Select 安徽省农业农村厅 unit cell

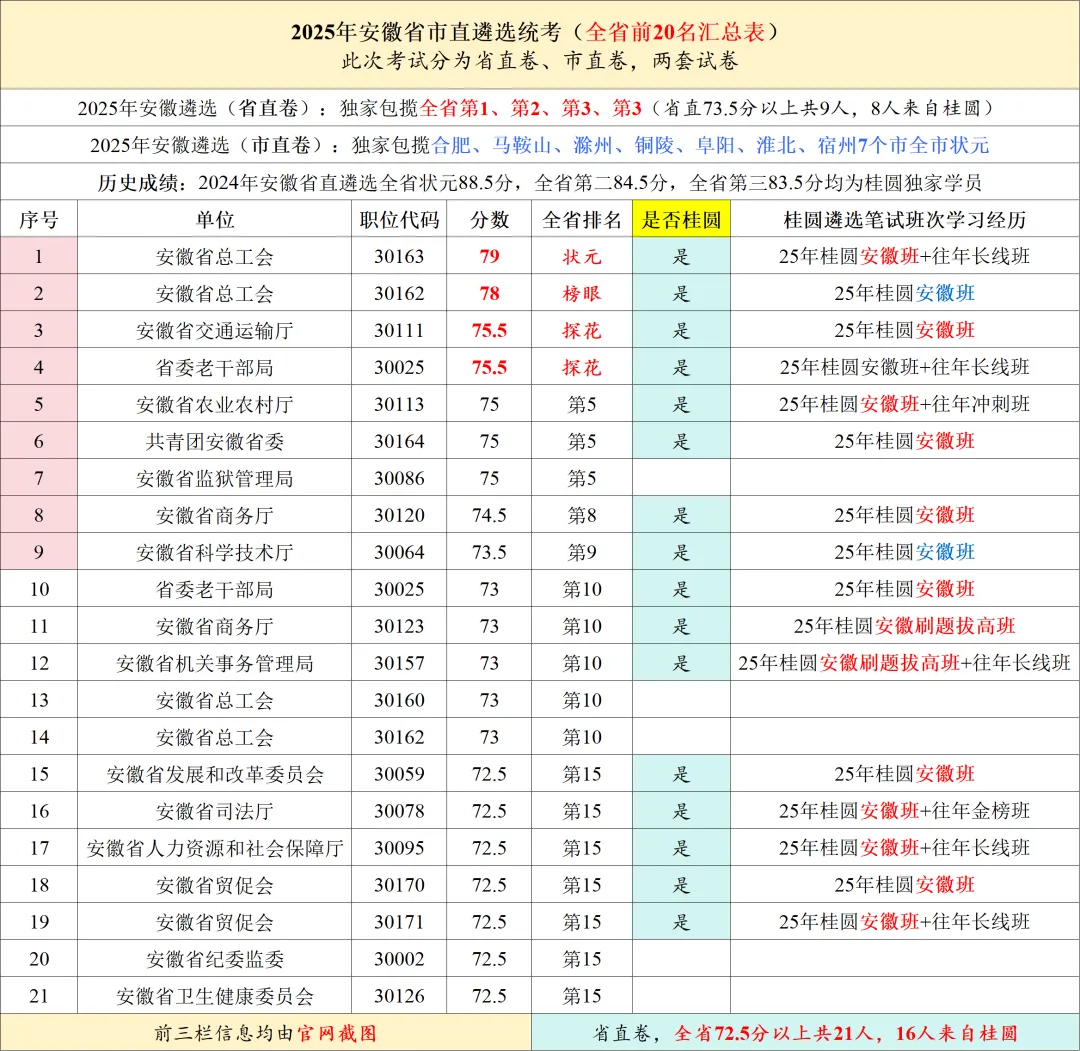point(214,404)
